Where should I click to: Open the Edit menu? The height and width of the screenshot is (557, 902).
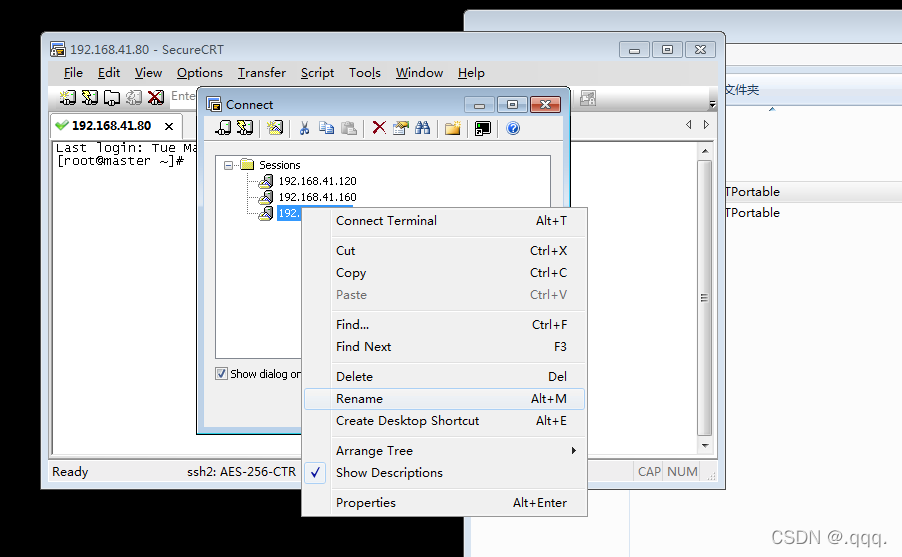pos(109,73)
